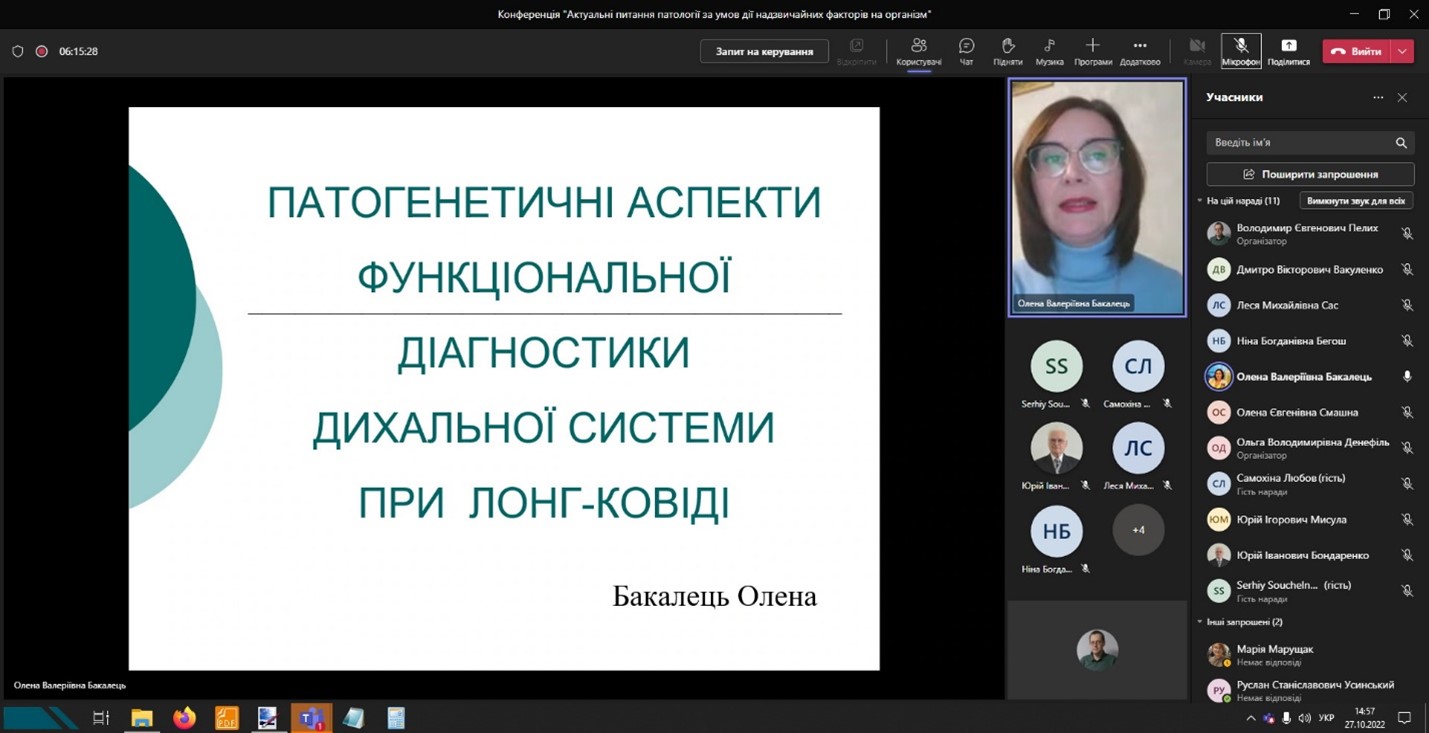Click 'Запит на керування' button
Viewport: 1429px width, 733px height.
pos(764,51)
